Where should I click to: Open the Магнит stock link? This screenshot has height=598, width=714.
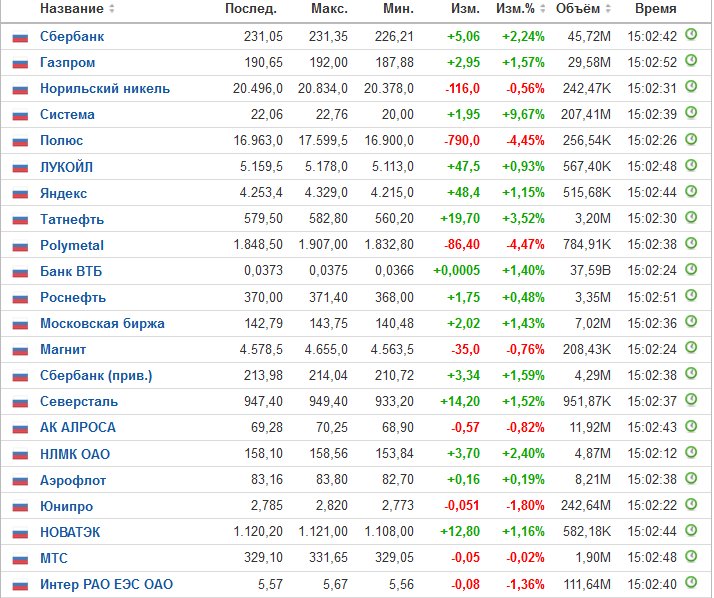pyautogui.click(x=63, y=349)
